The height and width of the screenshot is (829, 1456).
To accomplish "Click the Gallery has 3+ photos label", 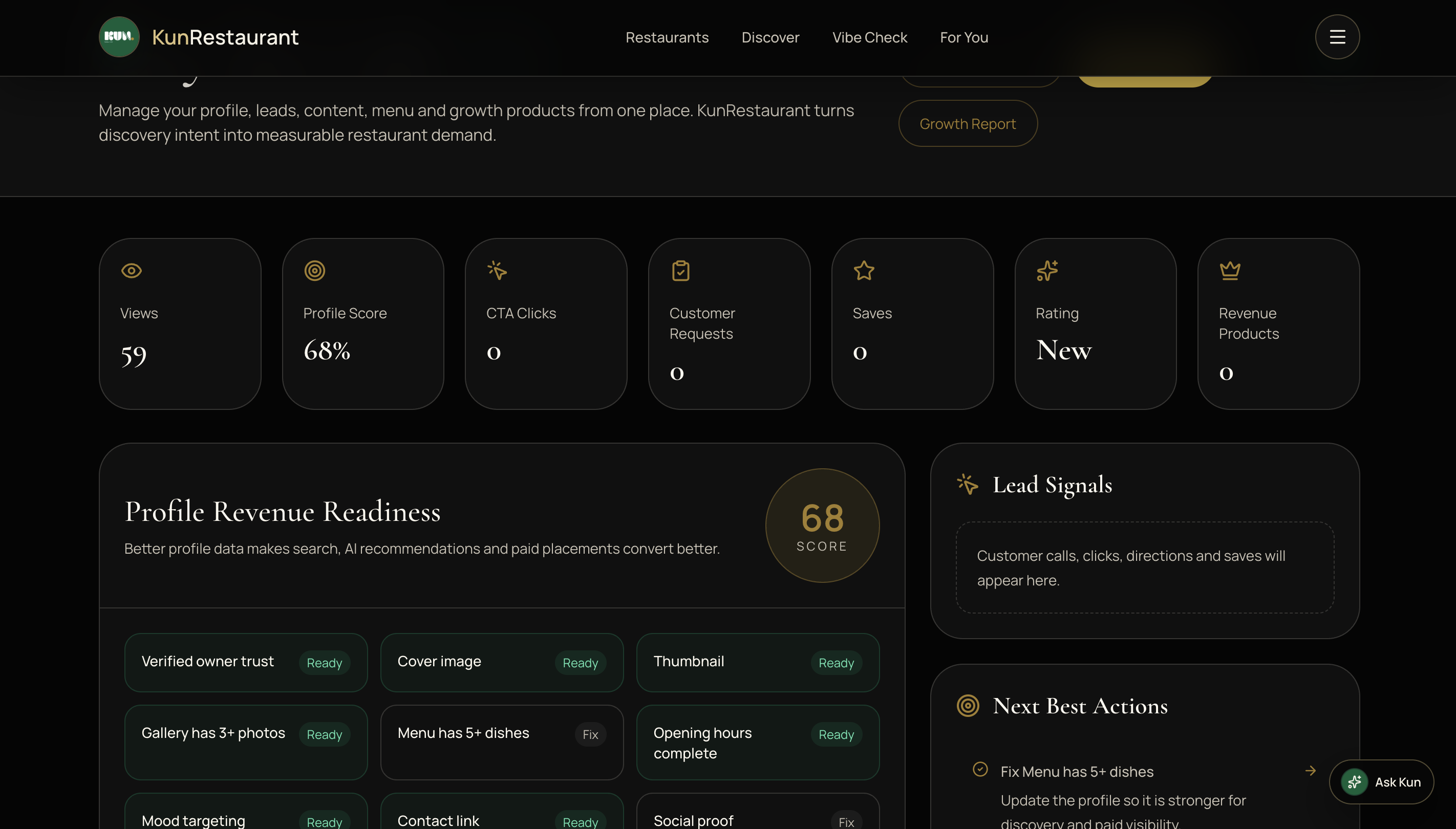I will 213,733.
